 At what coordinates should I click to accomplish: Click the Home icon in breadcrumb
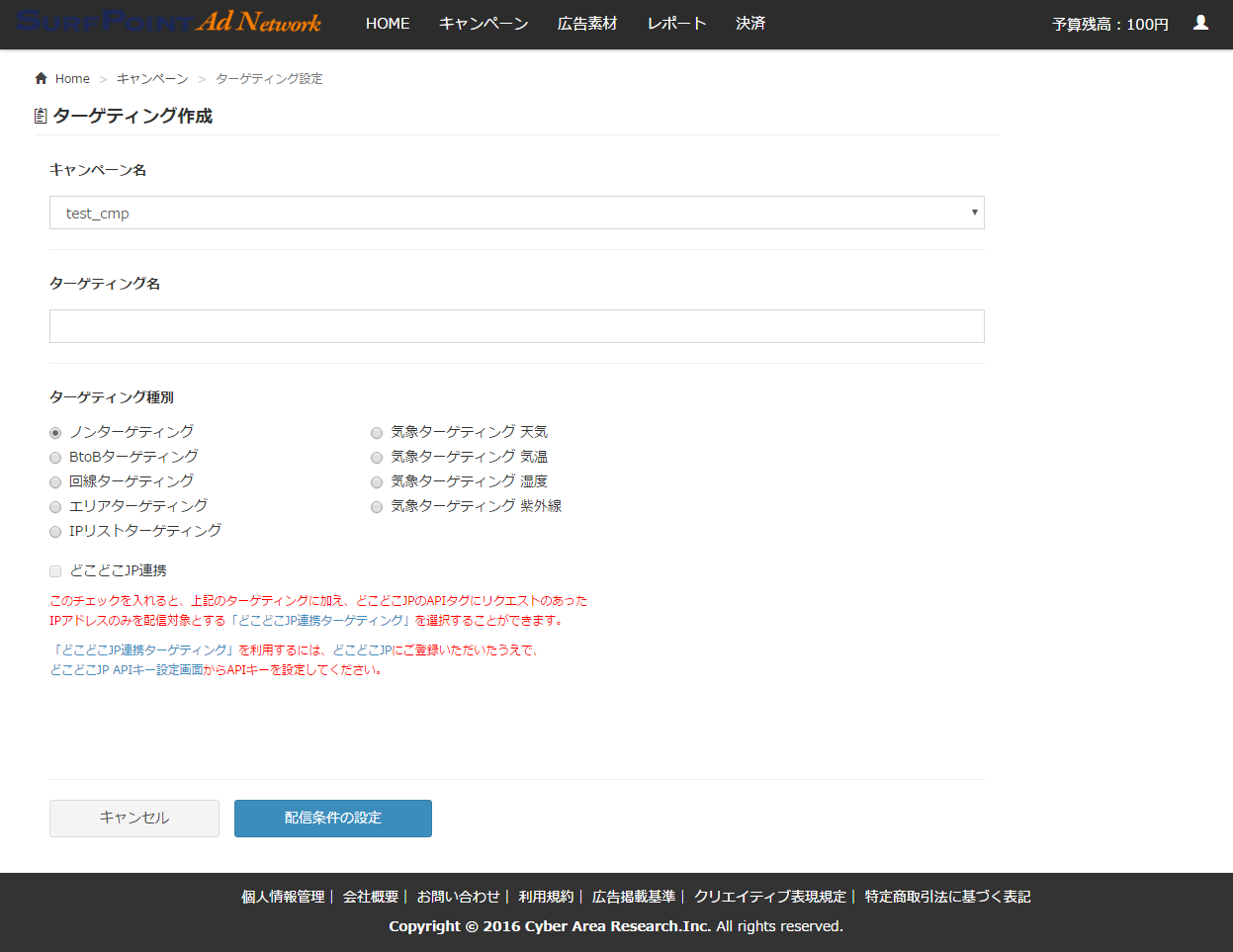pyautogui.click(x=41, y=78)
